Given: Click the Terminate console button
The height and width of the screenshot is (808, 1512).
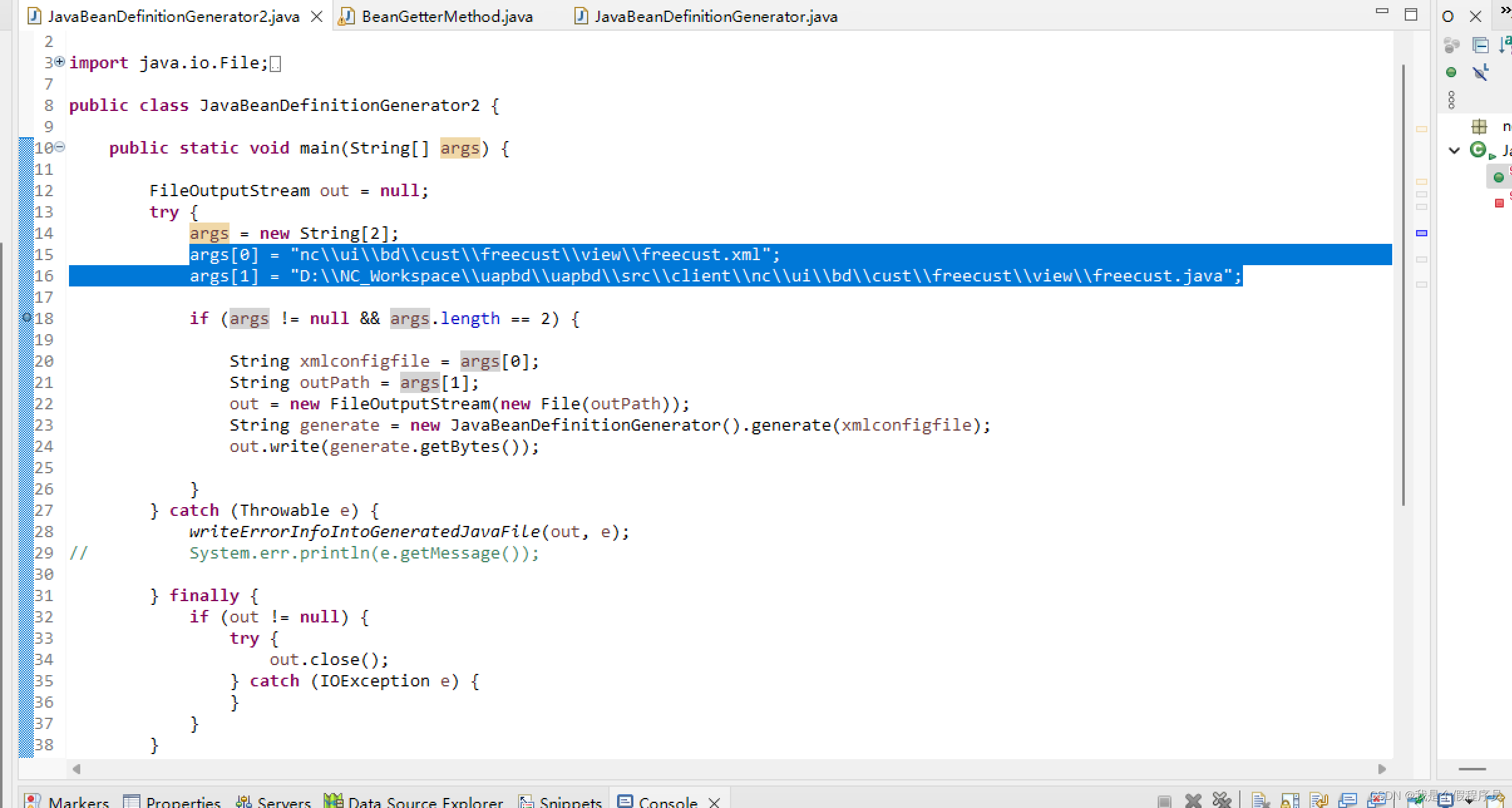Looking at the screenshot, I should point(1164,801).
